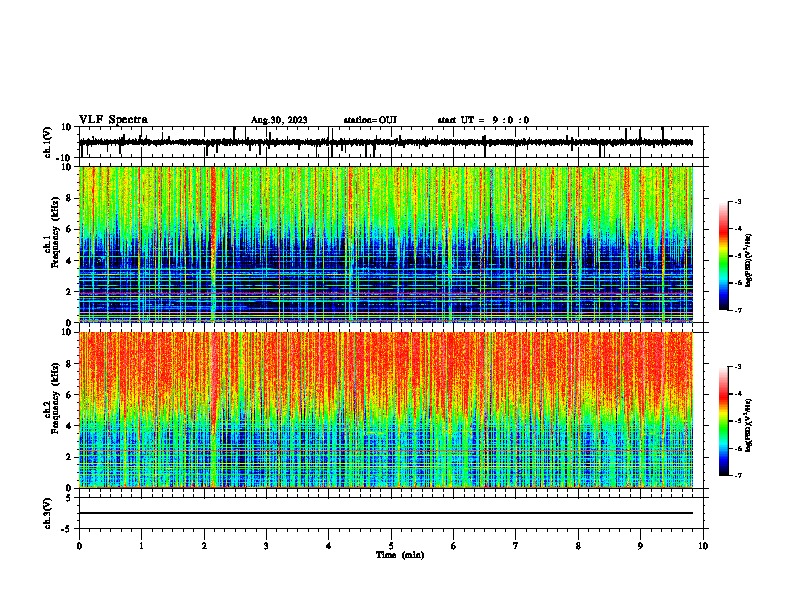Click time-axis tick label "5" at bottom

click(391, 546)
